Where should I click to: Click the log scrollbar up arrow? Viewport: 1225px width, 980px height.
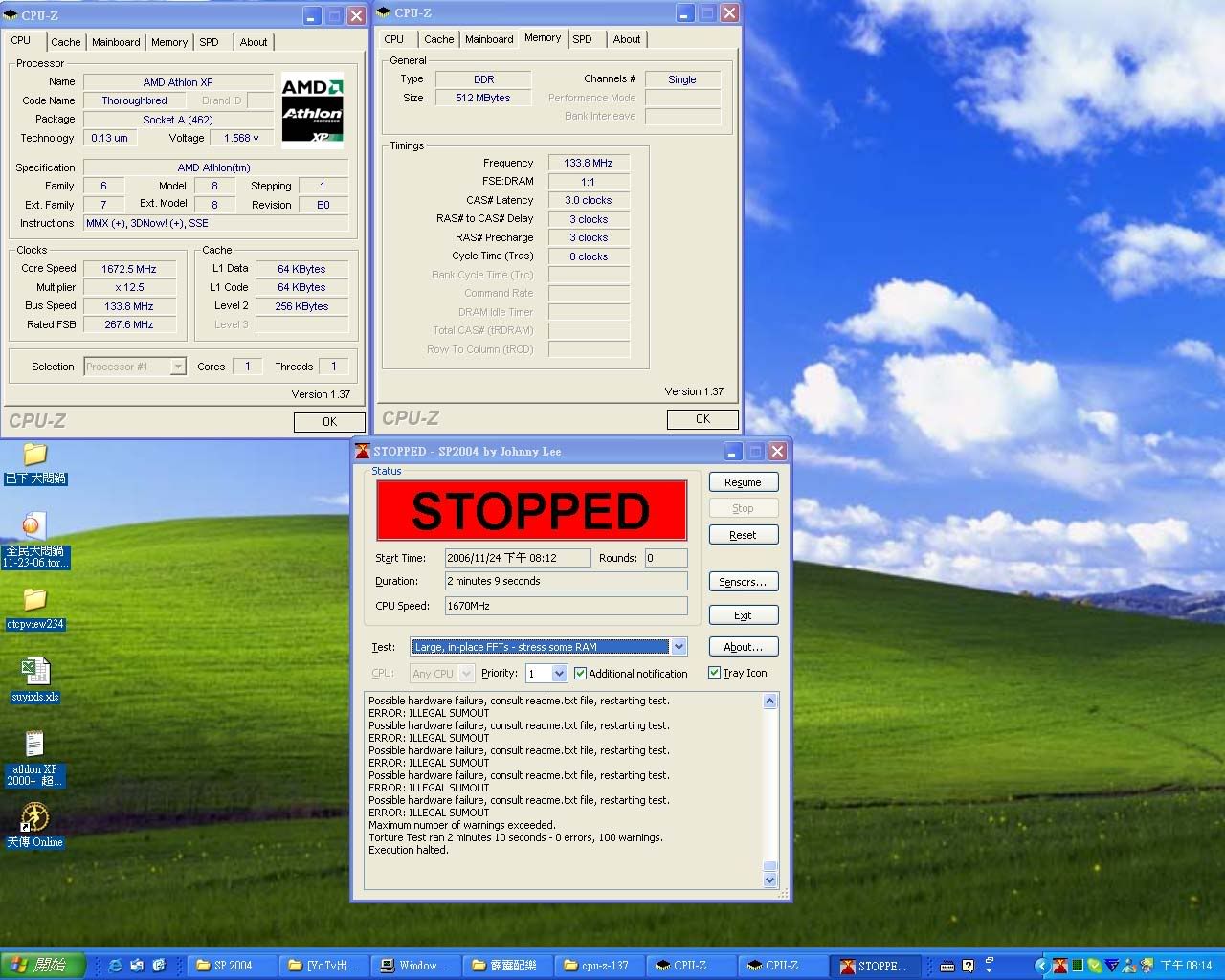[x=770, y=702]
